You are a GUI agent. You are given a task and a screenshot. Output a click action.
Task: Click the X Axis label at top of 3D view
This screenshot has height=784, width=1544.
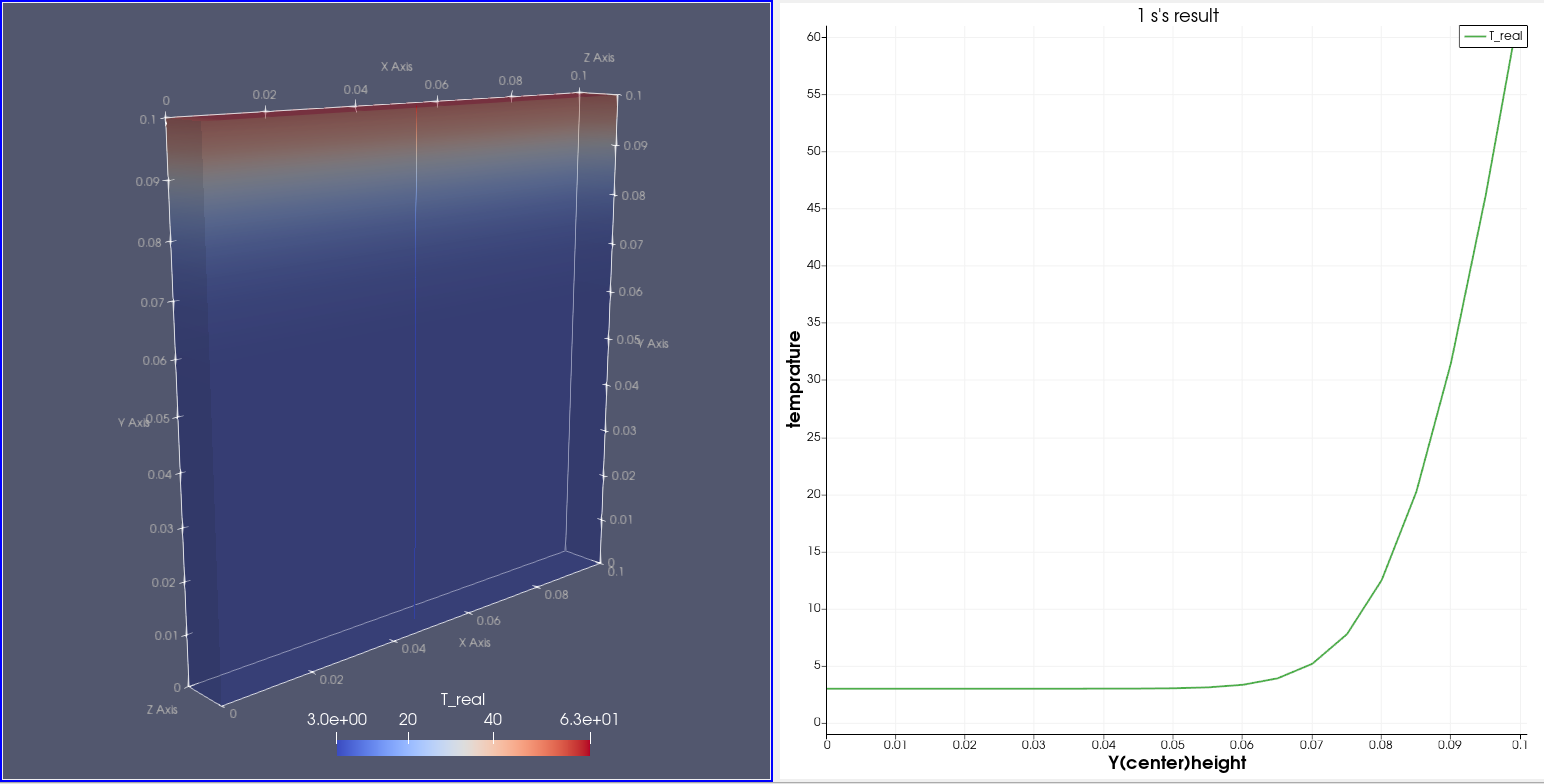coord(396,67)
